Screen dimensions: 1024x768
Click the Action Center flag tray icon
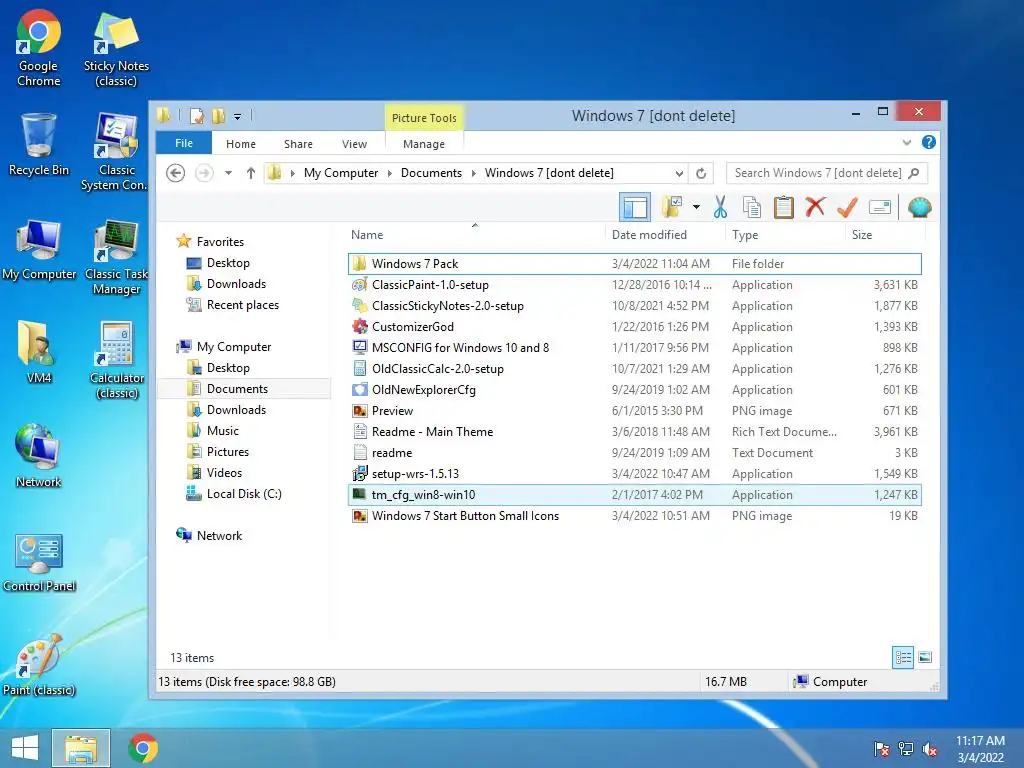click(x=882, y=749)
